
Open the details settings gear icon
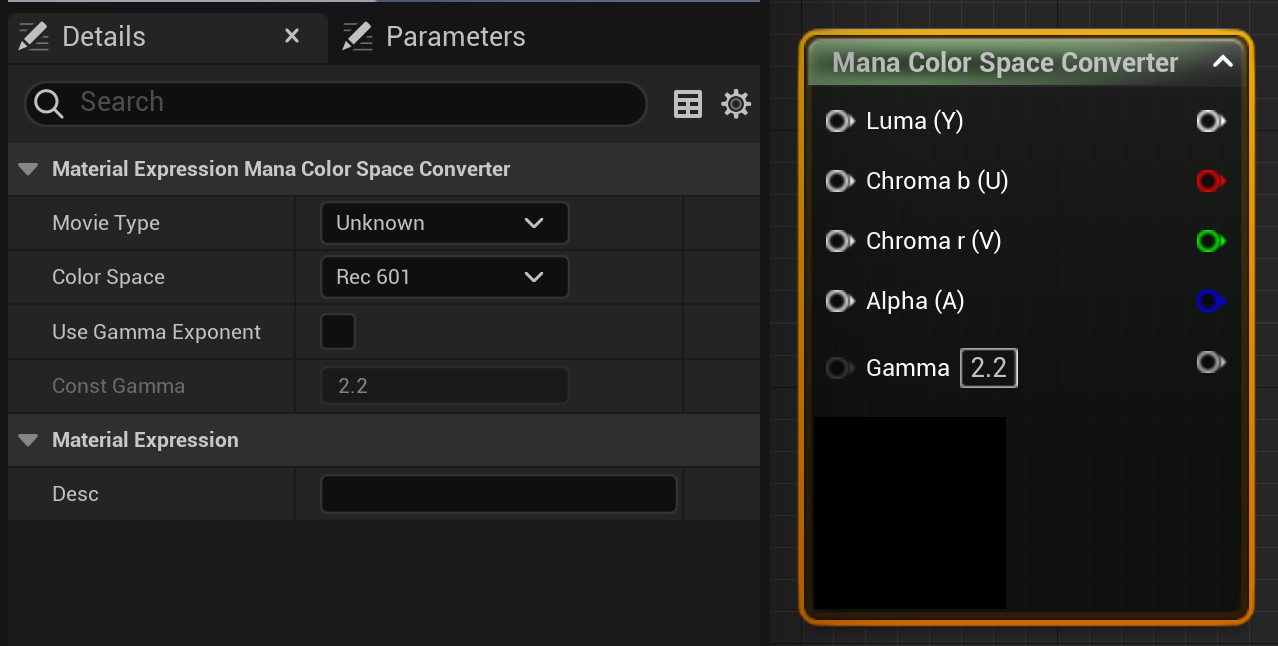736,103
